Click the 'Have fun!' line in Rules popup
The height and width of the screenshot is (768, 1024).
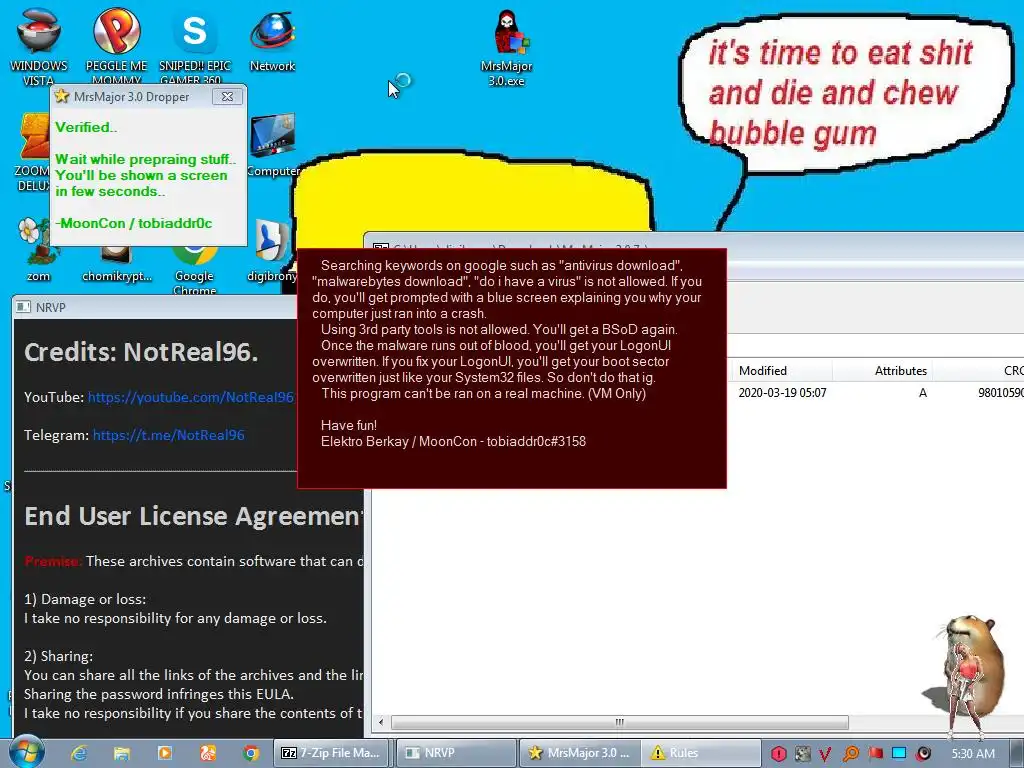(x=349, y=425)
